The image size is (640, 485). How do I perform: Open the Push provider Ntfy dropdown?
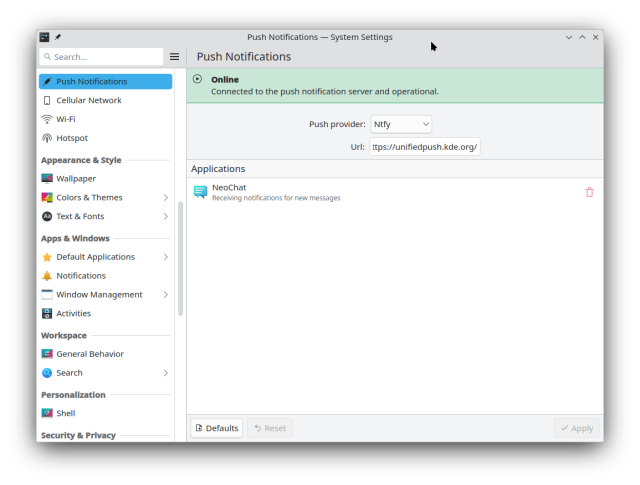tap(401, 124)
